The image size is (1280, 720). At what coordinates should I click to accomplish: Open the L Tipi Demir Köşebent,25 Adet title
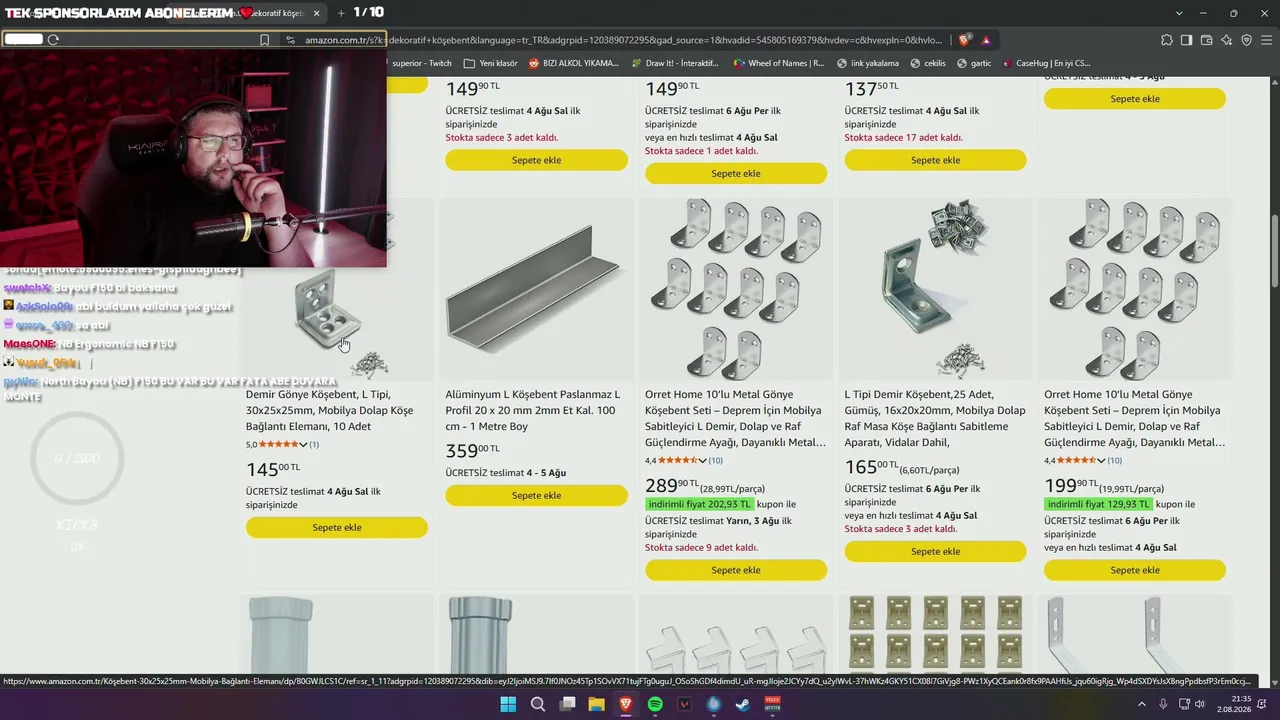point(935,418)
